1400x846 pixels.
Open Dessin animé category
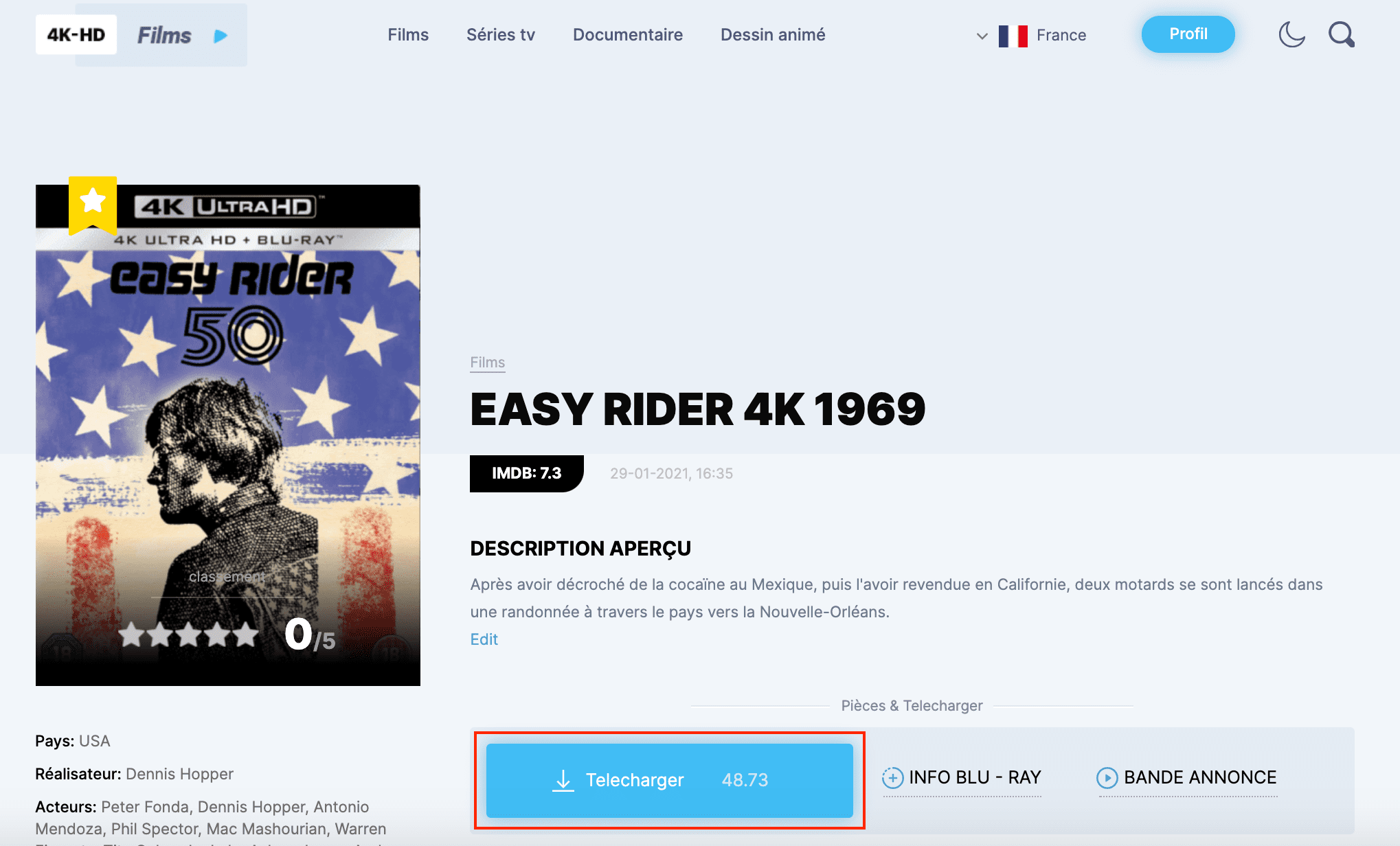[x=773, y=35]
